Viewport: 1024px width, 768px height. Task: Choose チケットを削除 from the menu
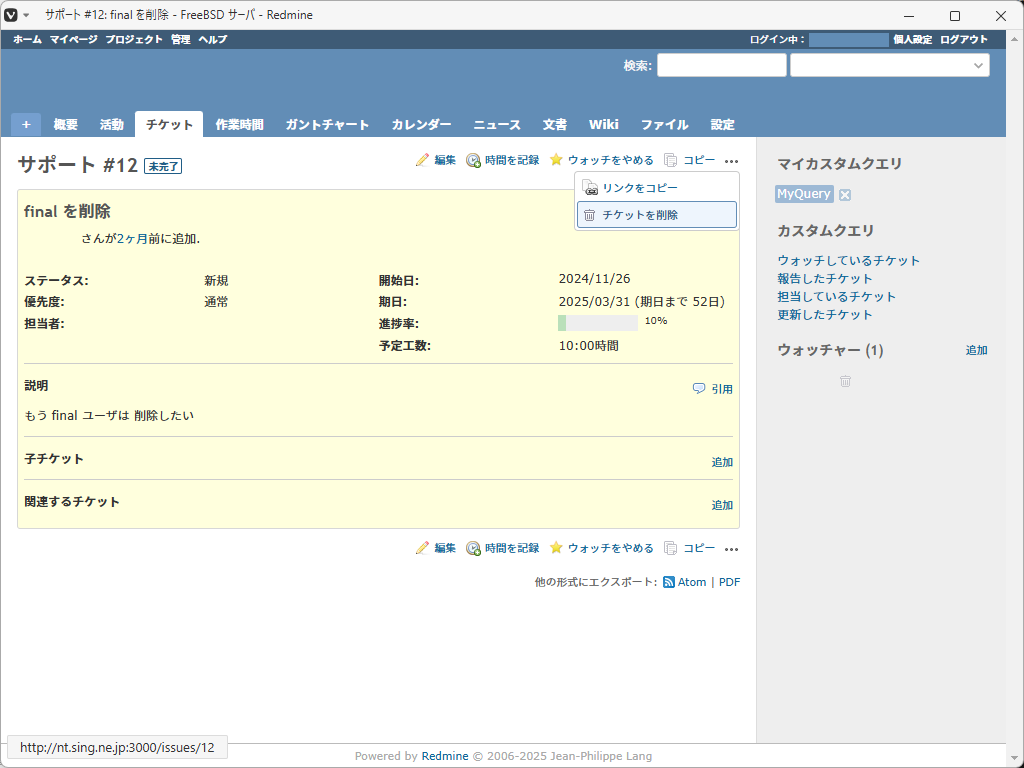[657, 215]
